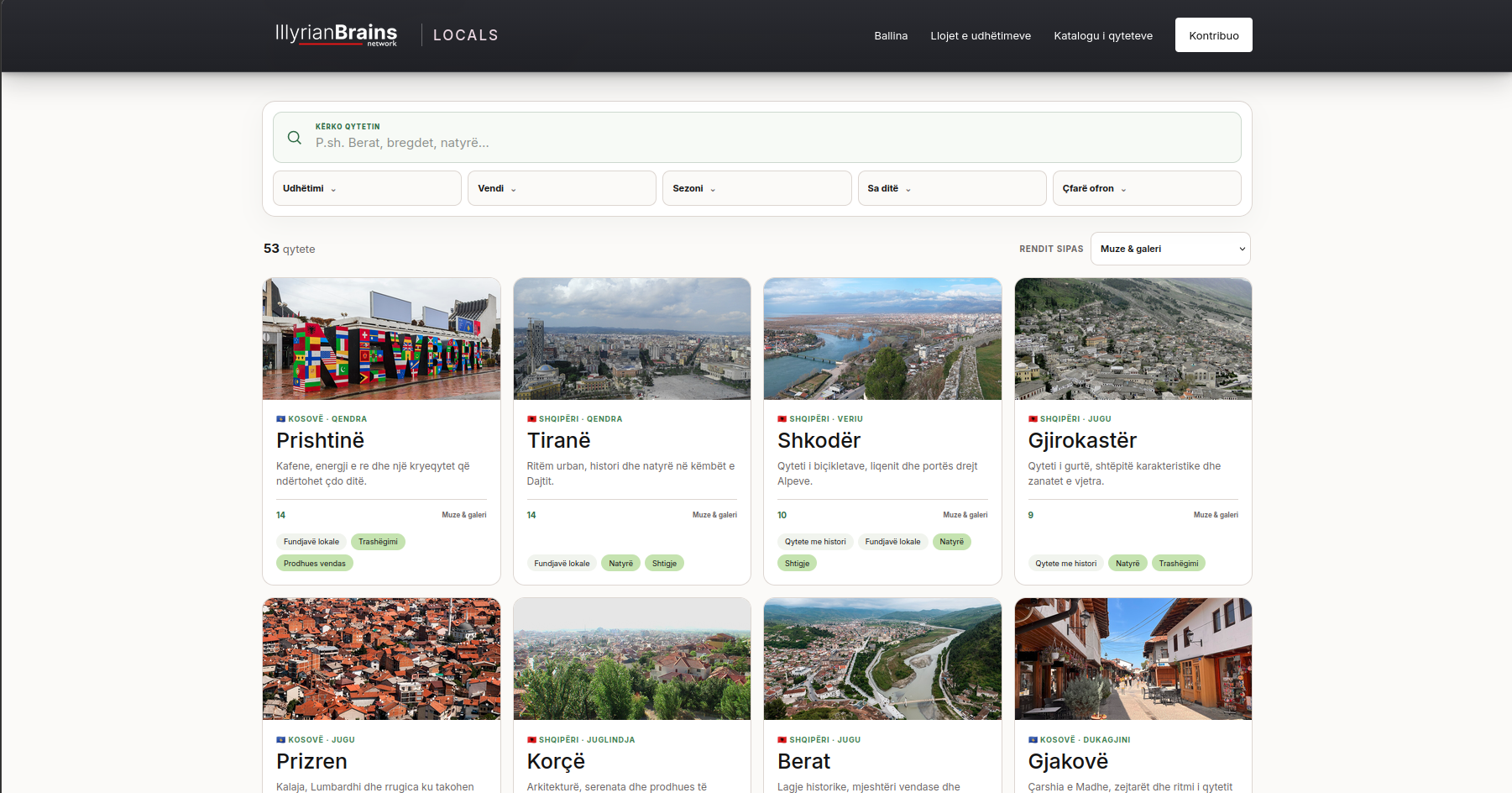Click Qytete me histori tag on Gjirokastër card
The width and height of the screenshot is (1512, 793).
coord(1066,564)
